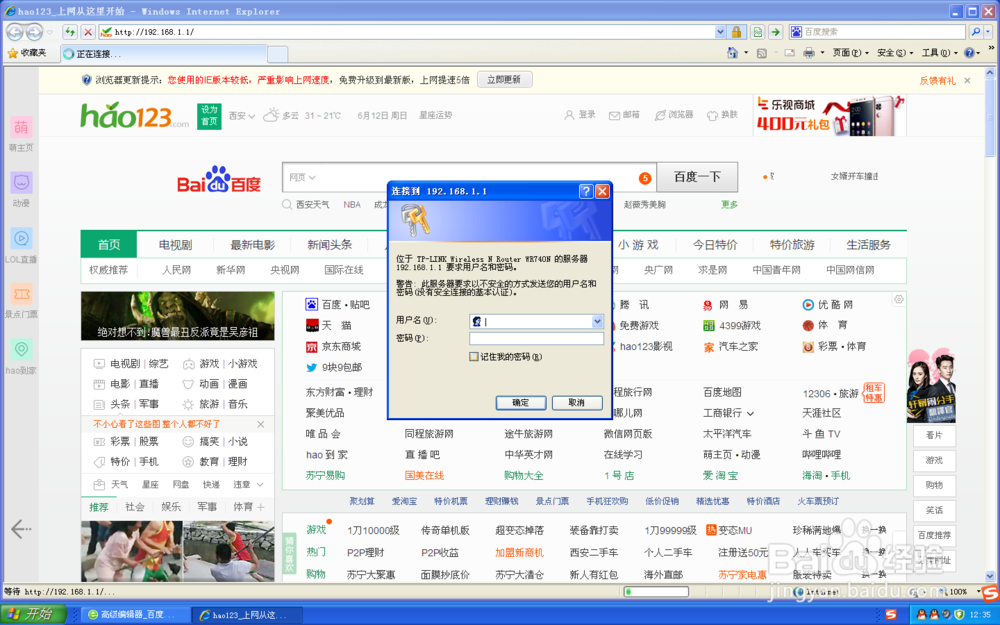This screenshot has height=625, width=1000.
Task: Toggle the 记住我的密码 checkbox
Action: [x=474, y=357]
